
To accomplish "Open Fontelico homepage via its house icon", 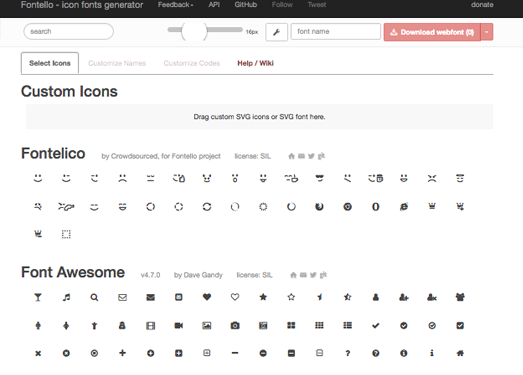I will (292, 156).
